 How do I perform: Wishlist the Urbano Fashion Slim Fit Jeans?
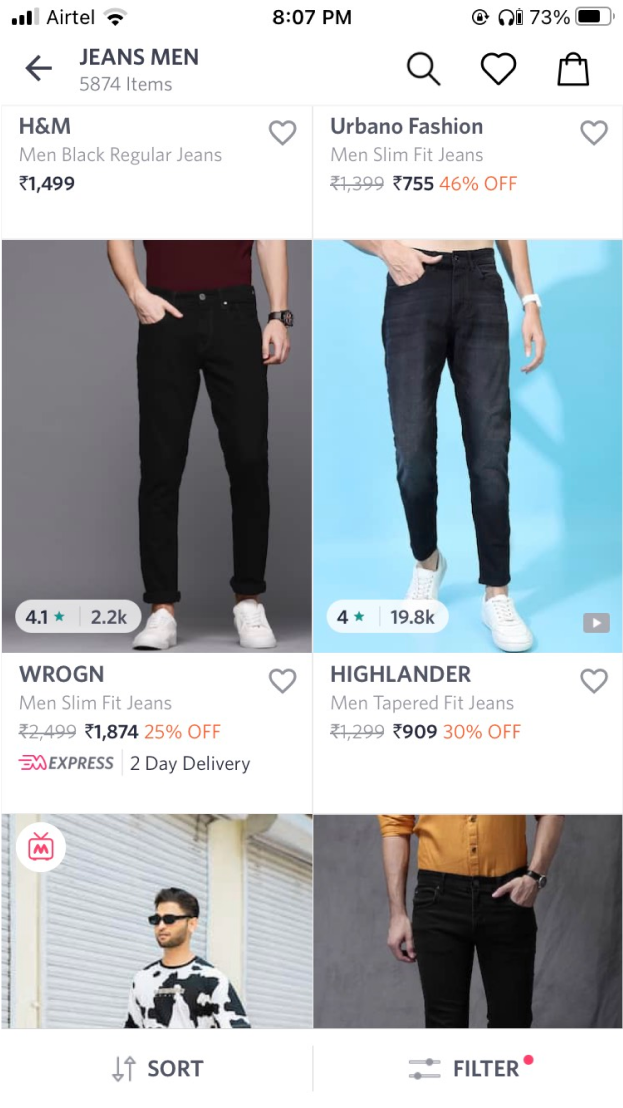[x=594, y=132]
